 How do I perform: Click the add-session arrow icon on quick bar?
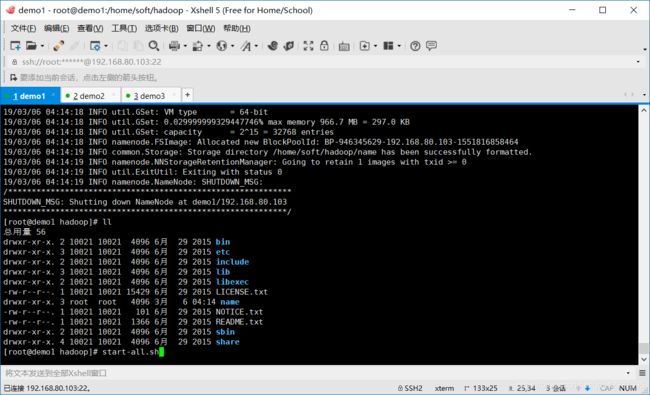pyautogui.click(x=13, y=78)
